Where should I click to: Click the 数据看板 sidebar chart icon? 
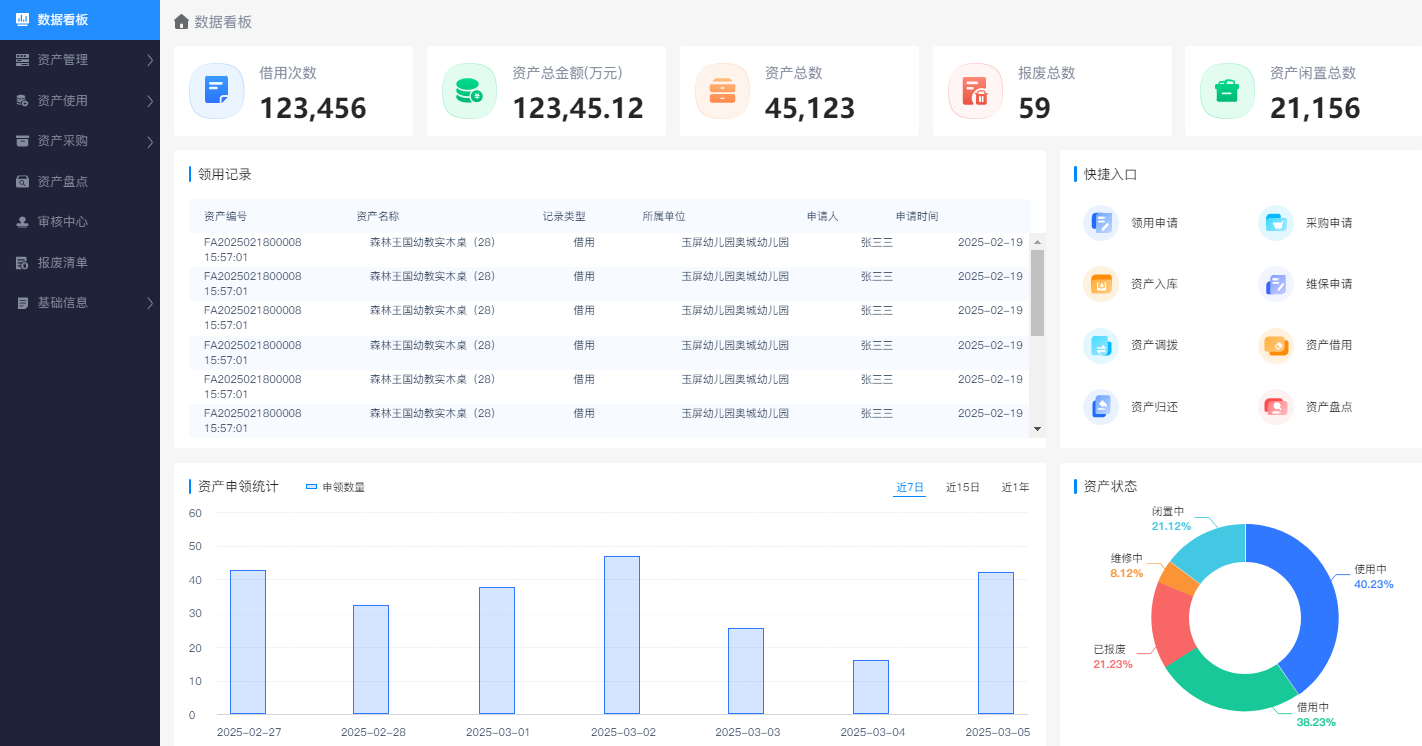click(x=22, y=20)
